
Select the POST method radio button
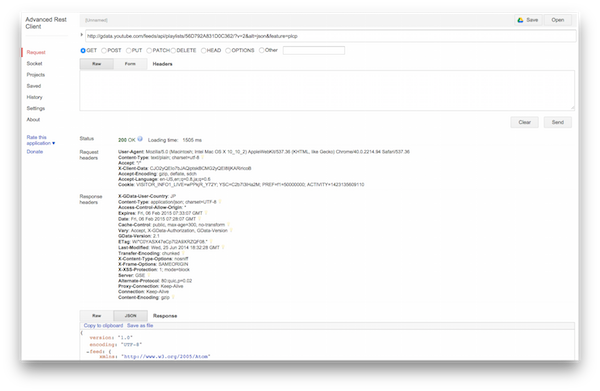[x=104, y=51]
